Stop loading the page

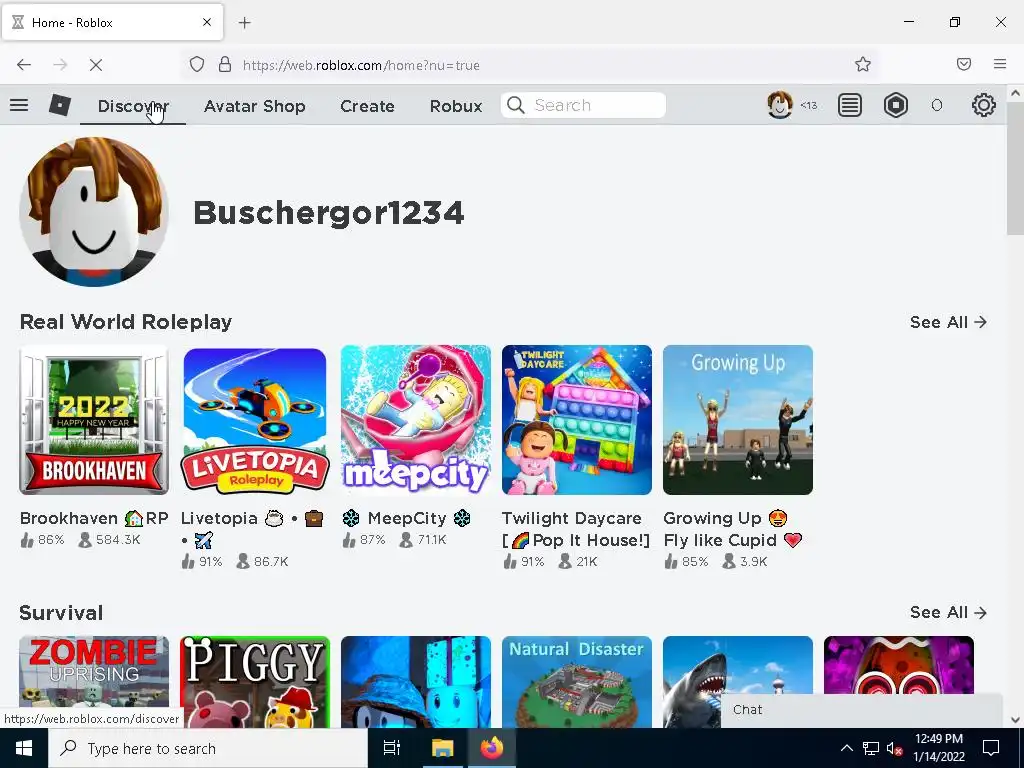(x=95, y=65)
